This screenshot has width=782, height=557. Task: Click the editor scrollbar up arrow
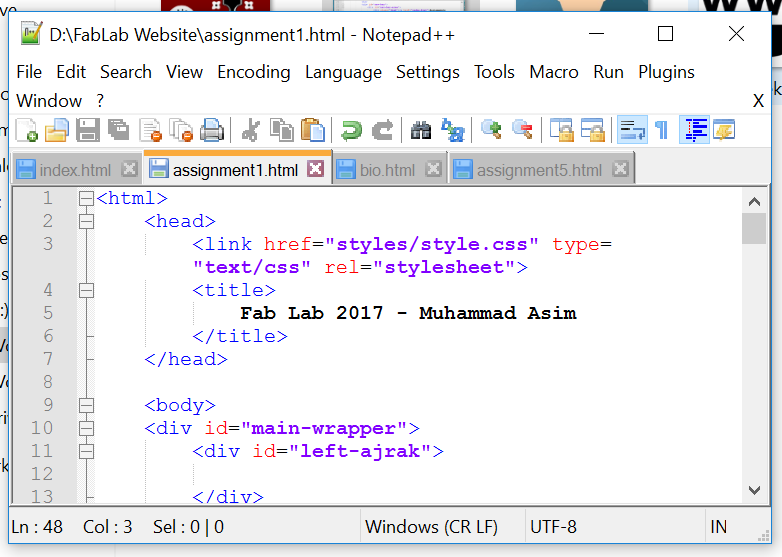click(754, 201)
